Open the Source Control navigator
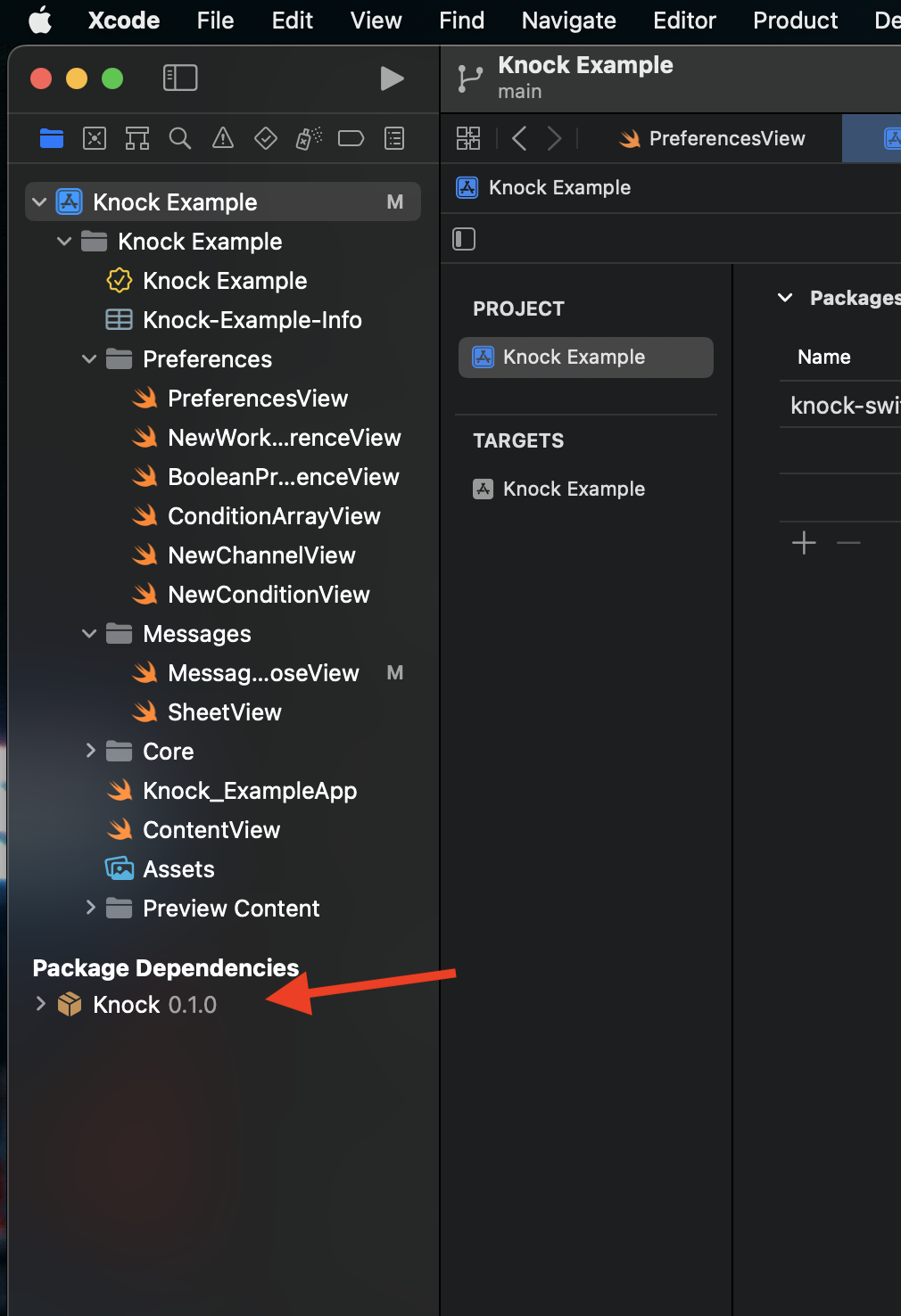 point(94,138)
